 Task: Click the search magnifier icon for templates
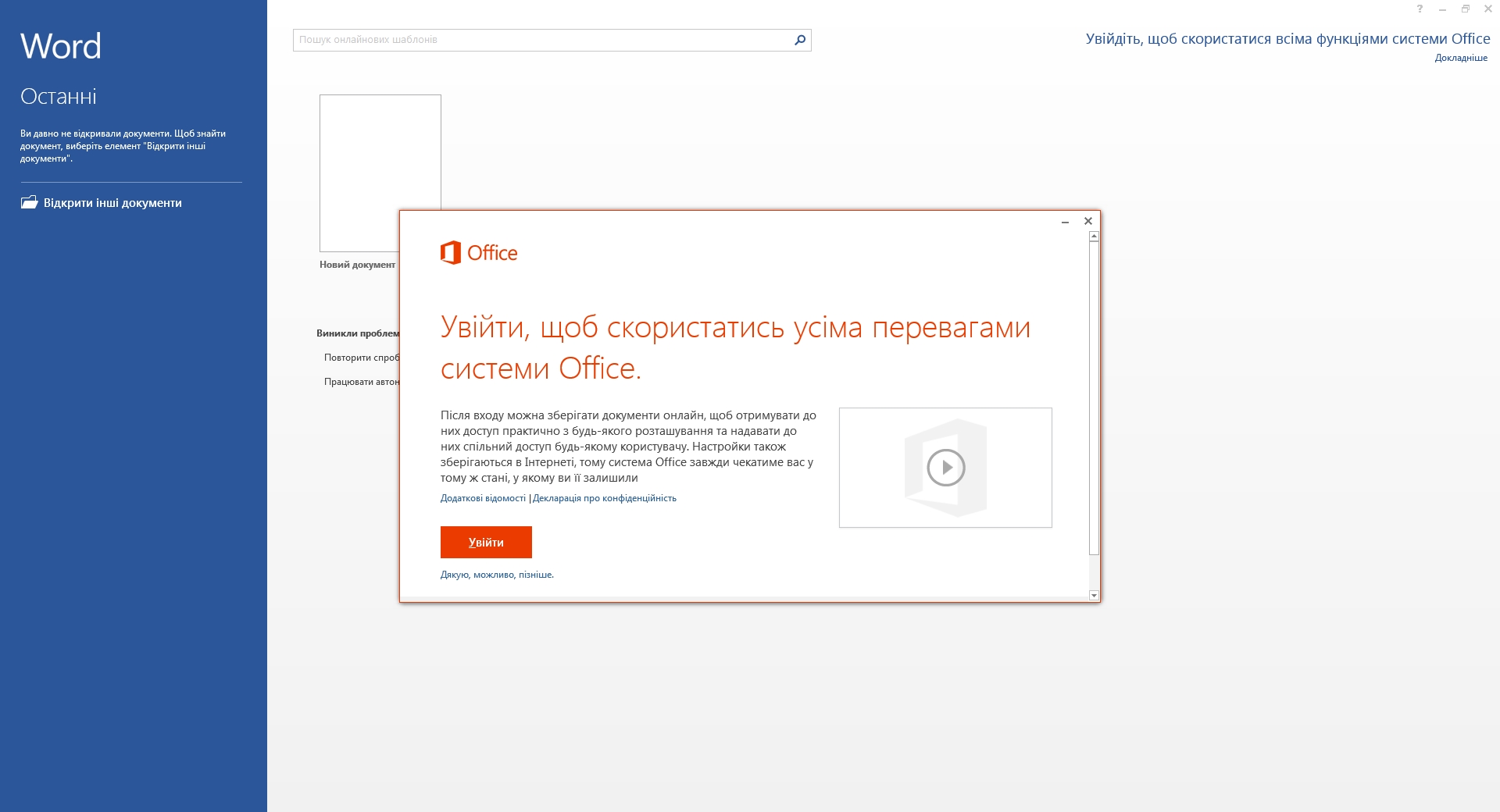coord(799,40)
